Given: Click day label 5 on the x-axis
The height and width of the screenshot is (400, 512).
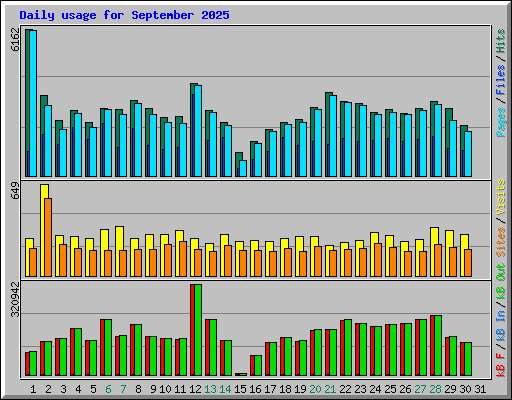Looking at the screenshot, I should [x=93, y=389].
